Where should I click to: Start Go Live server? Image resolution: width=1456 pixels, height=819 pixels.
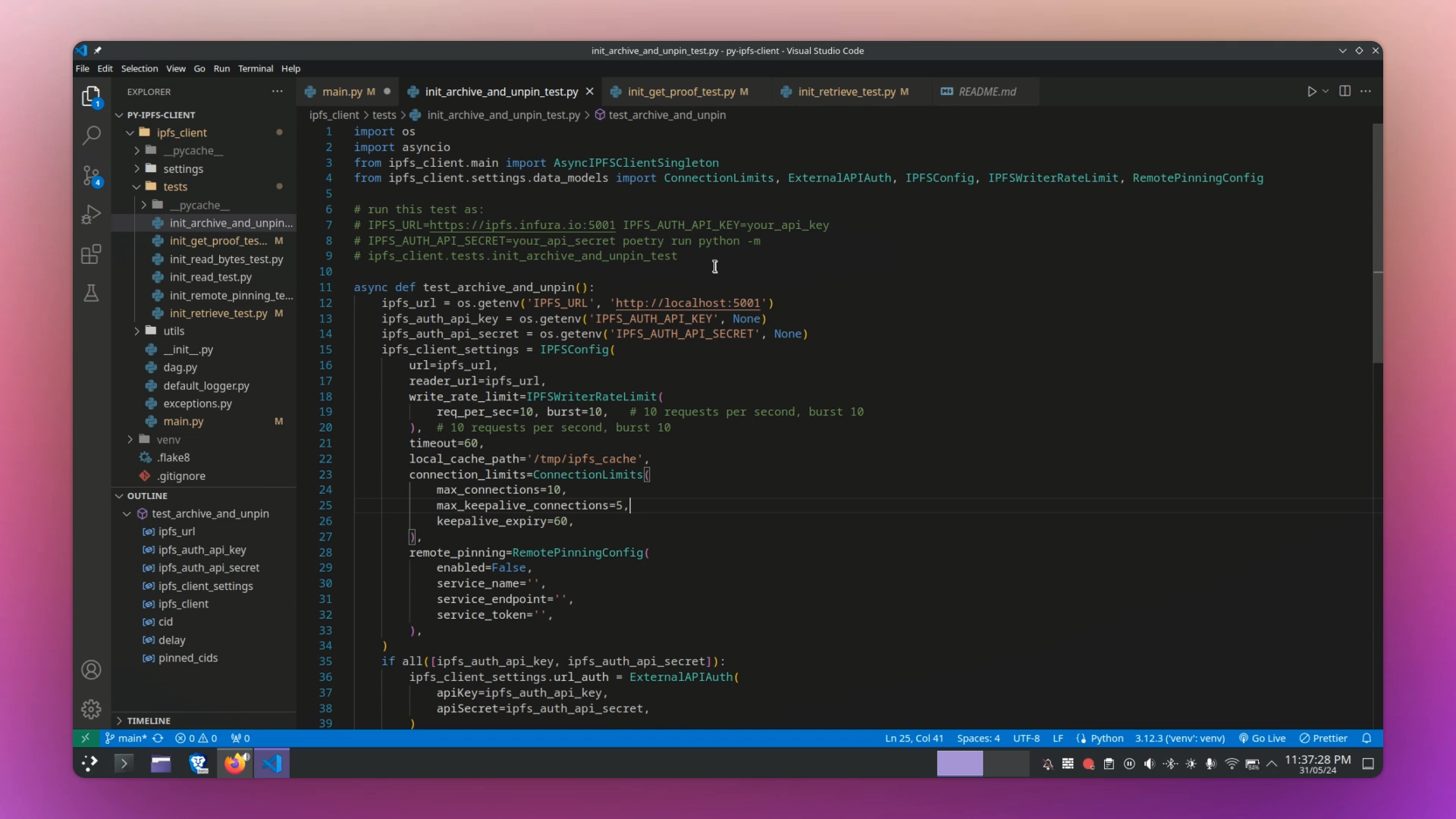[1262, 738]
